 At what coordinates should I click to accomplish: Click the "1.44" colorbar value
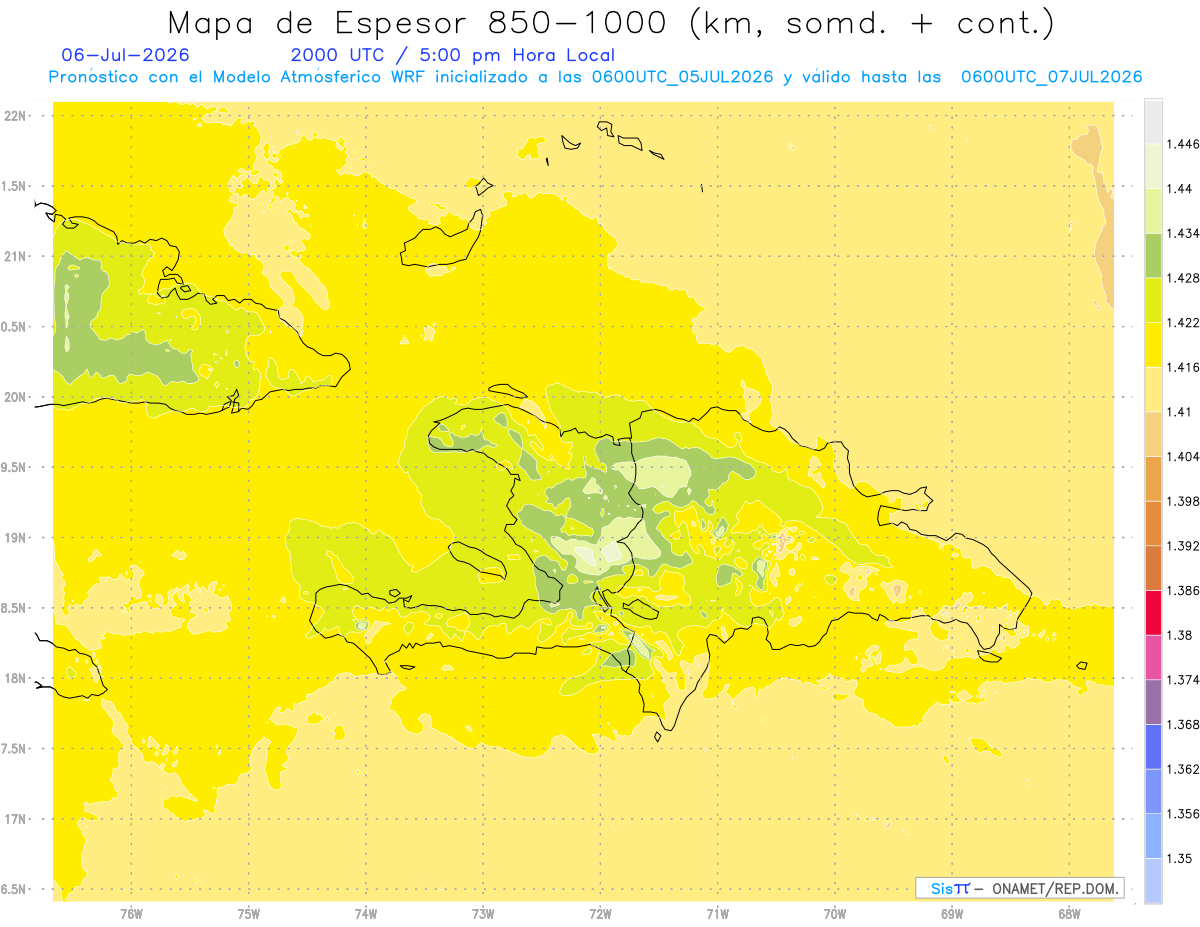1181,189
